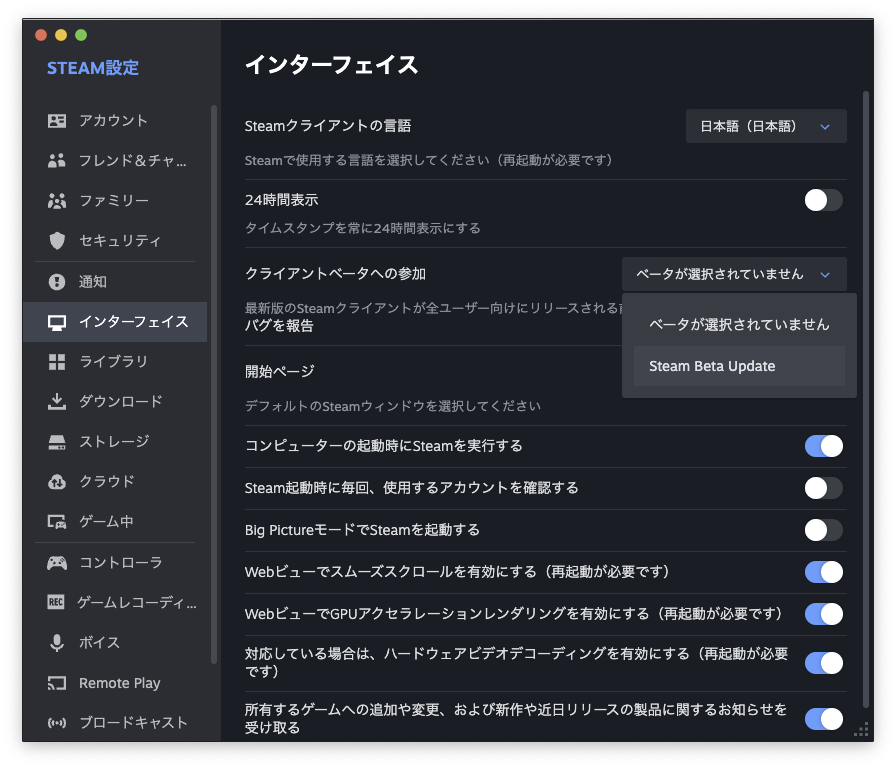Enable Big PictureモードでSteamを起動する toggle

tap(823, 530)
